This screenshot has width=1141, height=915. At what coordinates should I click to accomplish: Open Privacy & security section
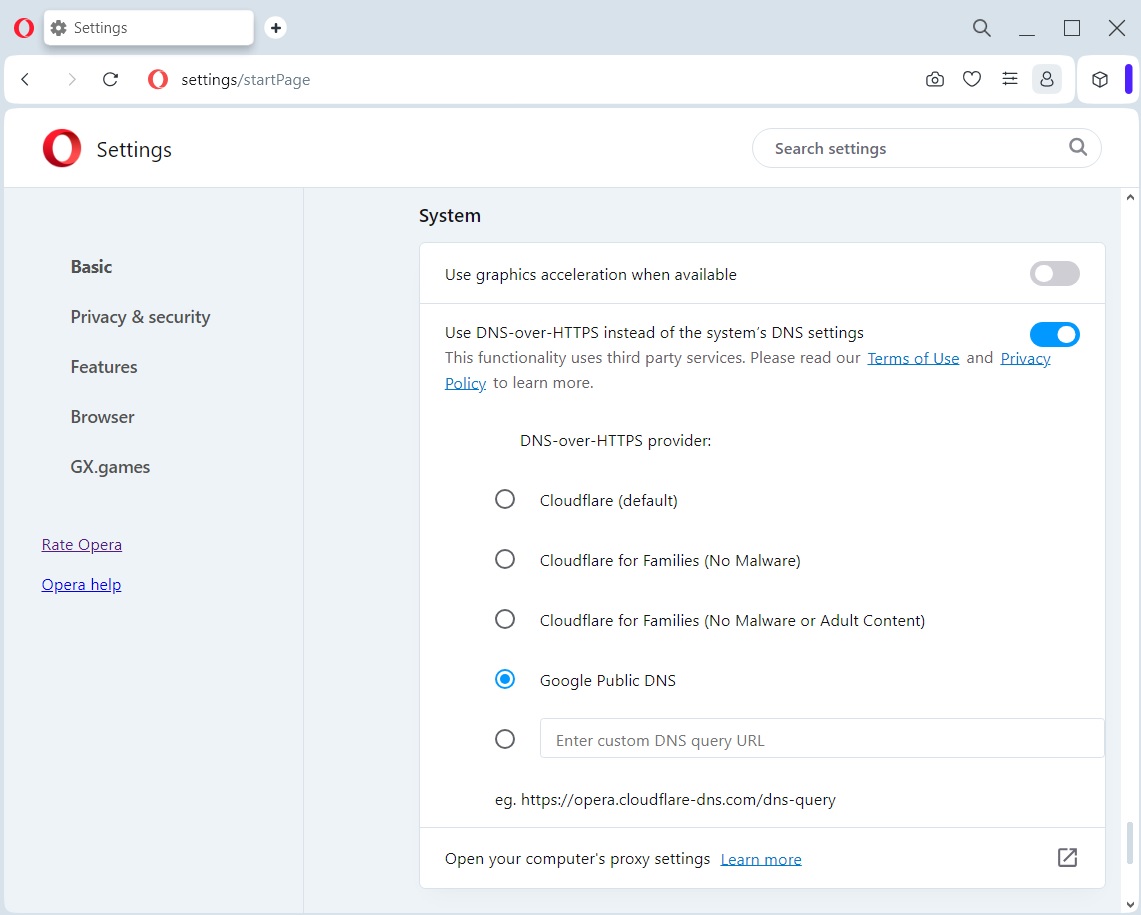point(140,317)
